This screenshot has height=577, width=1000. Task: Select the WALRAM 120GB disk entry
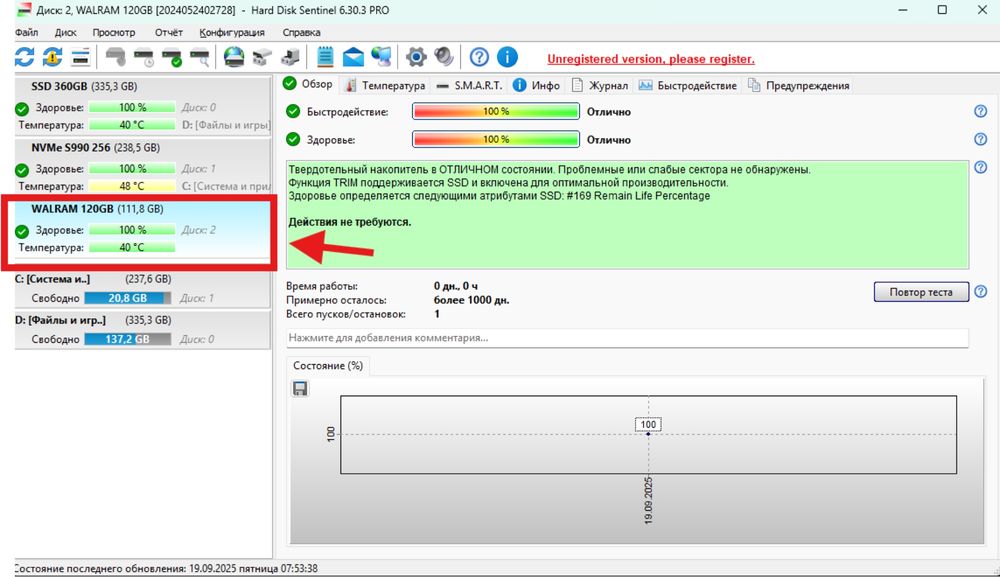click(x=143, y=228)
